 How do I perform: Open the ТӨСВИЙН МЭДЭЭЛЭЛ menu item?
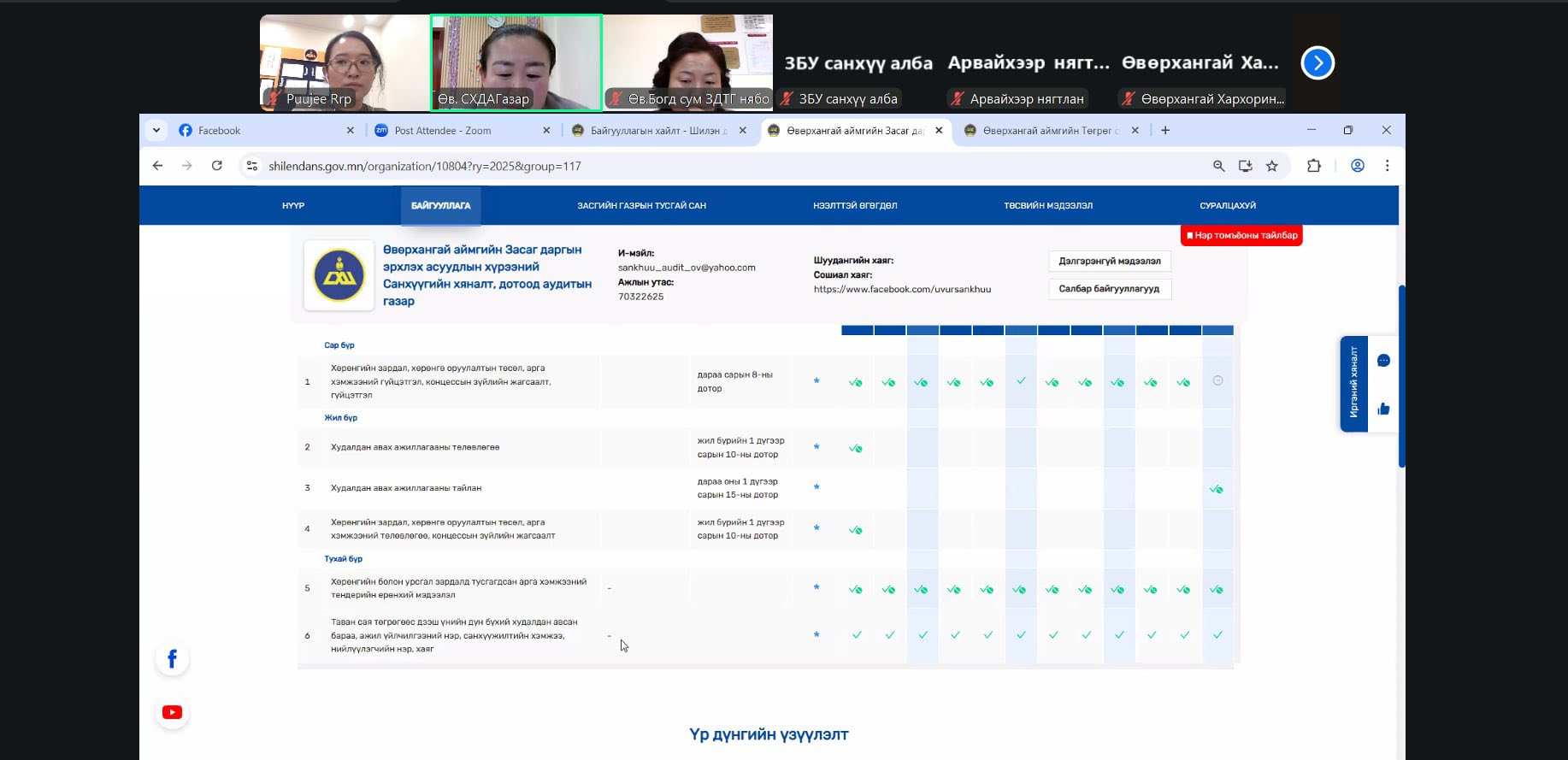(x=1047, y=206)
